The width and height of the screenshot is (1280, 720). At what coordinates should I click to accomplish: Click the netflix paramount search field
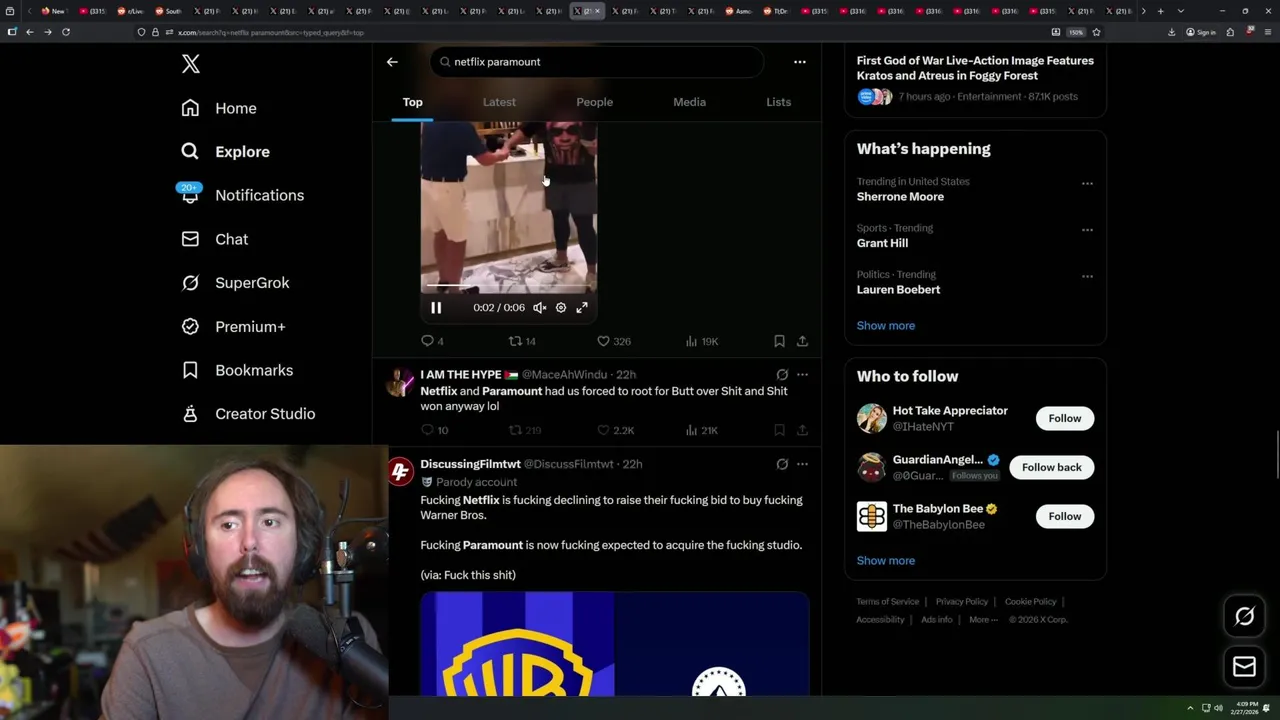[598, 62]
